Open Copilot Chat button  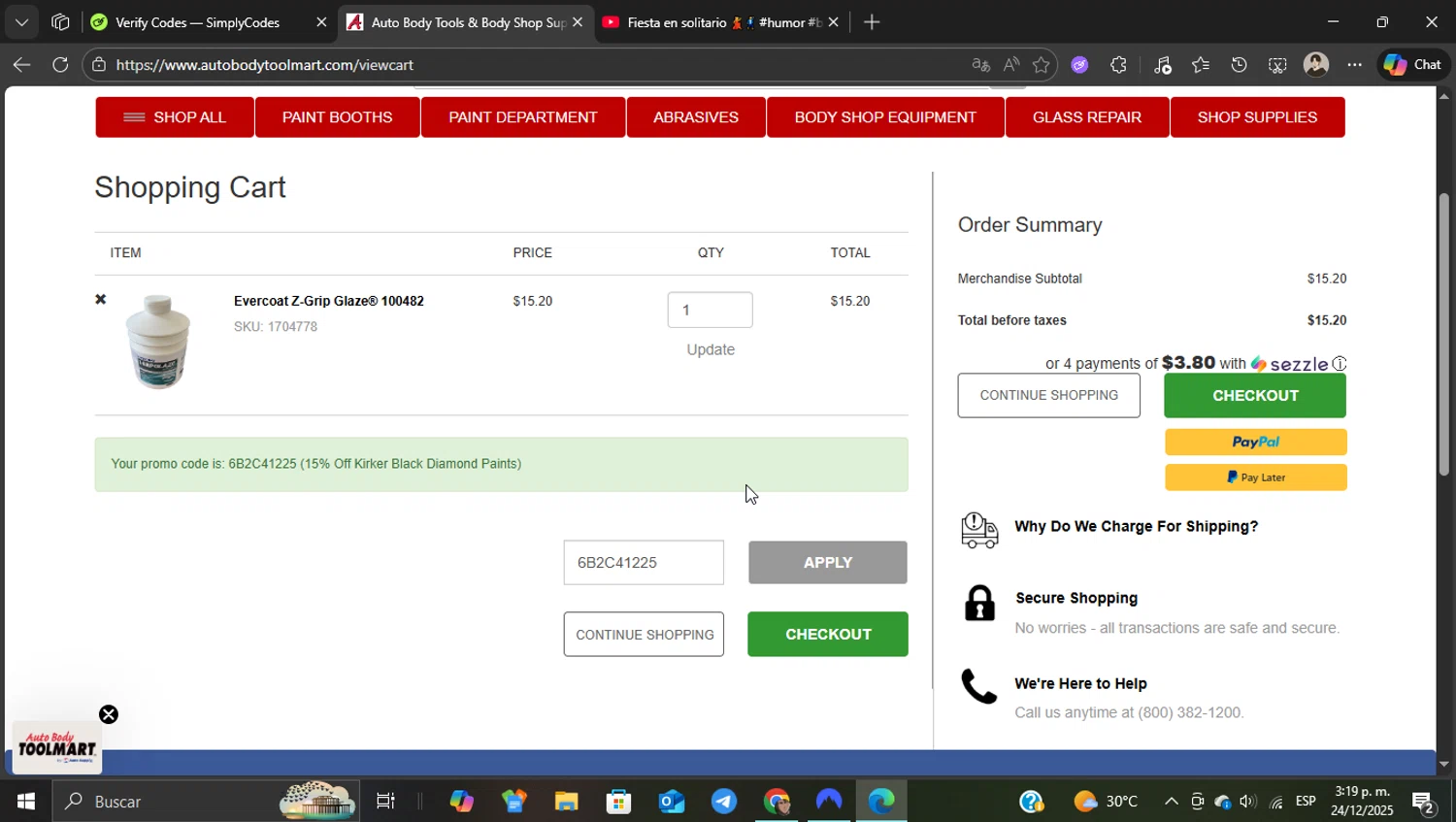click(1412, 65)
